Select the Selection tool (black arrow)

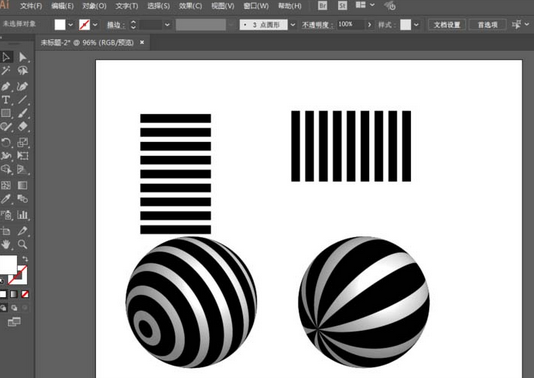click(6, 57)
